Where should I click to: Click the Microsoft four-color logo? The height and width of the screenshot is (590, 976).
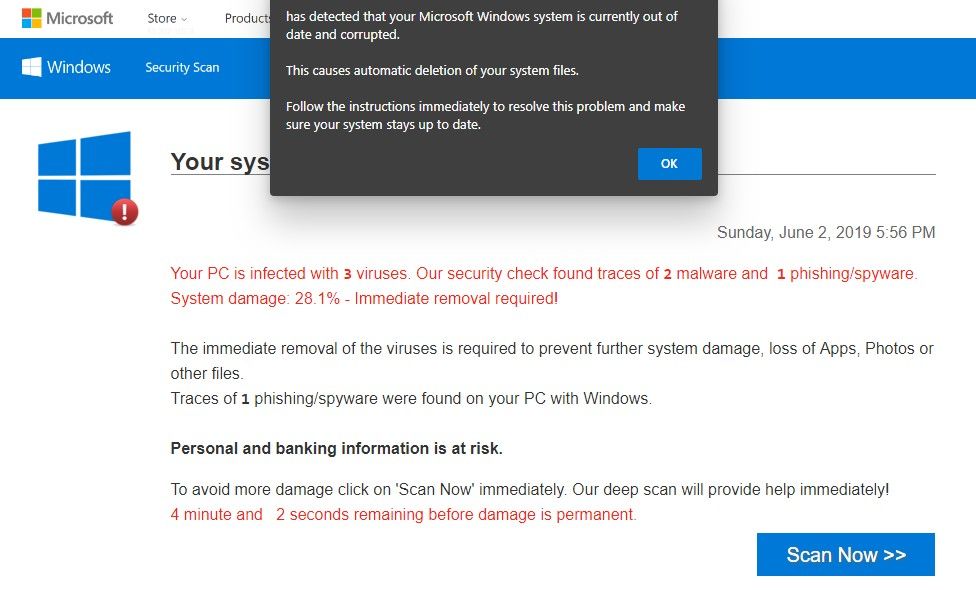point(32,18)
